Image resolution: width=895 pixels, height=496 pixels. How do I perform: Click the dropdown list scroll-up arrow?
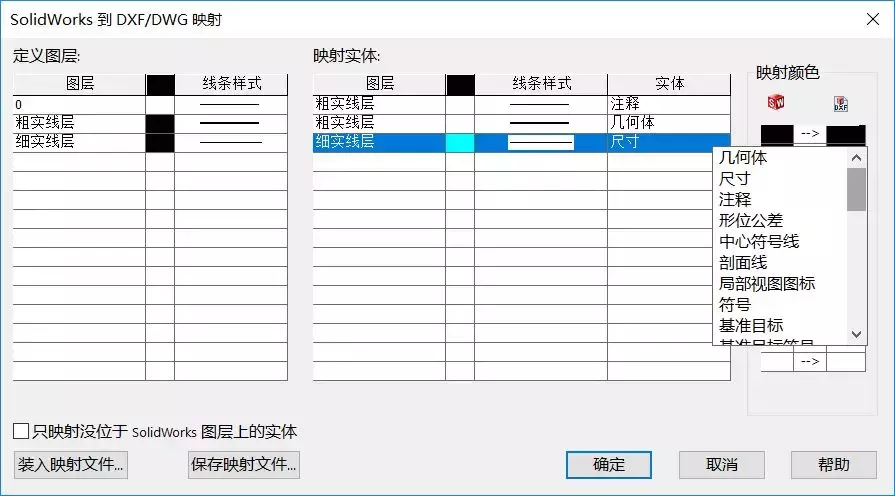pos(856,158)
